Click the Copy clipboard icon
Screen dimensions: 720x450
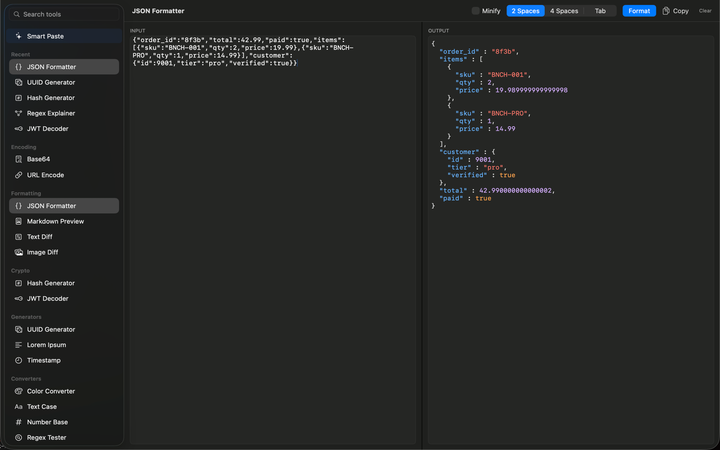click(666, 11)
